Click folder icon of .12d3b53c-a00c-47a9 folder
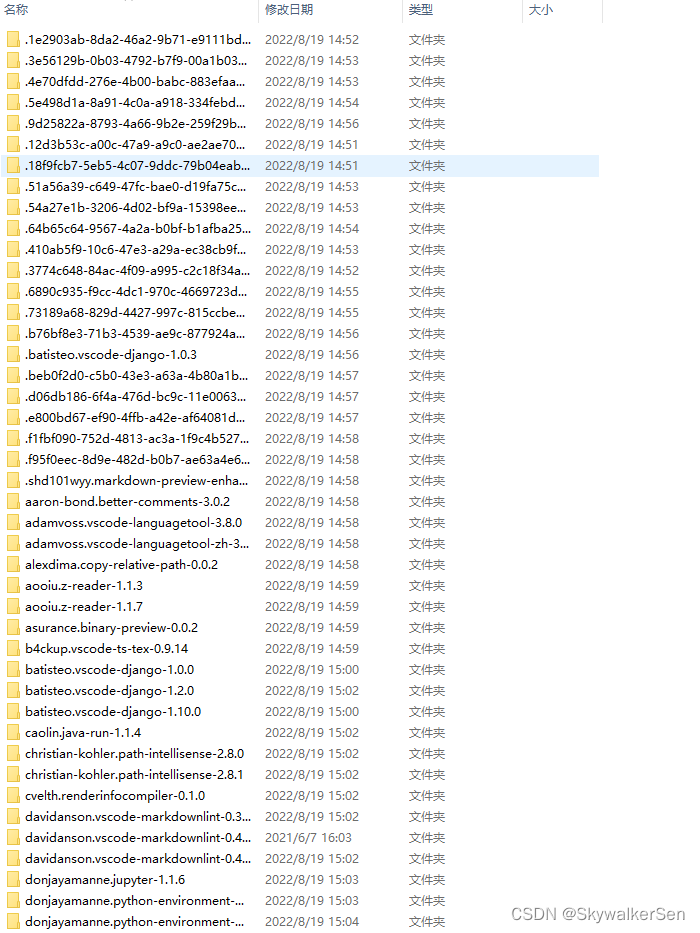Image resolution: width=700 pixels, height=933 pixels. coord(13,145)
